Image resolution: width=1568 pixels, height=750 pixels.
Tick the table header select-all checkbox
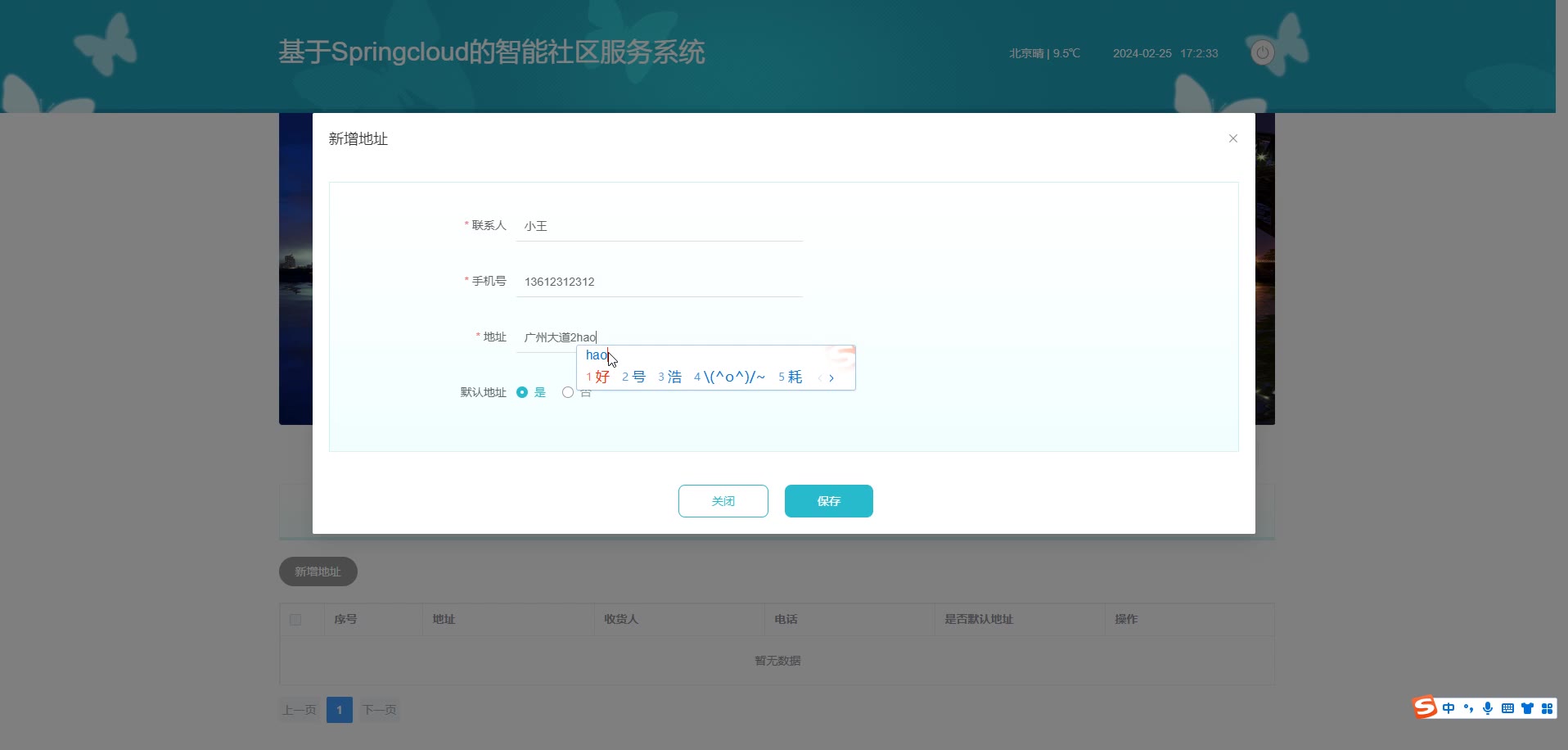coord(295,620)
